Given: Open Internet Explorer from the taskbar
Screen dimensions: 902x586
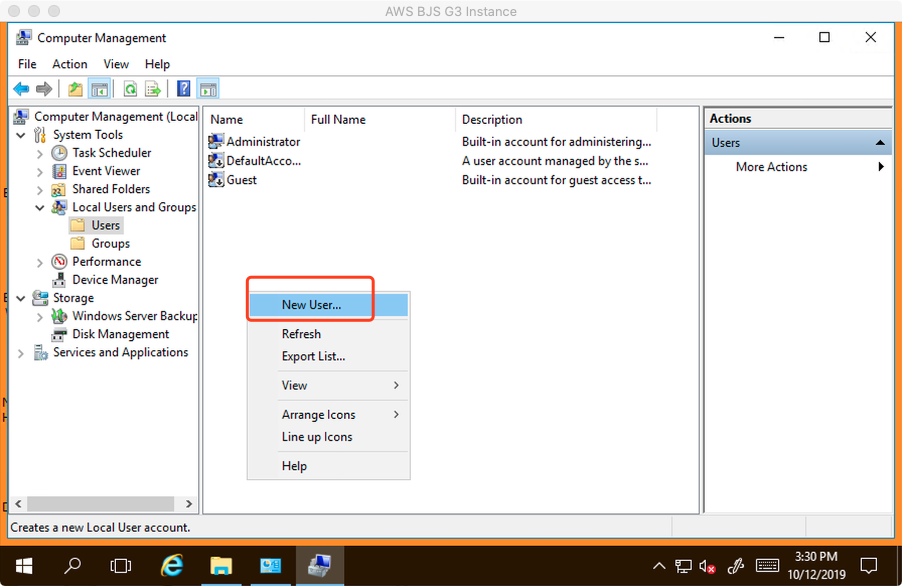Looking at the screenshot, I should click(172, 565).
